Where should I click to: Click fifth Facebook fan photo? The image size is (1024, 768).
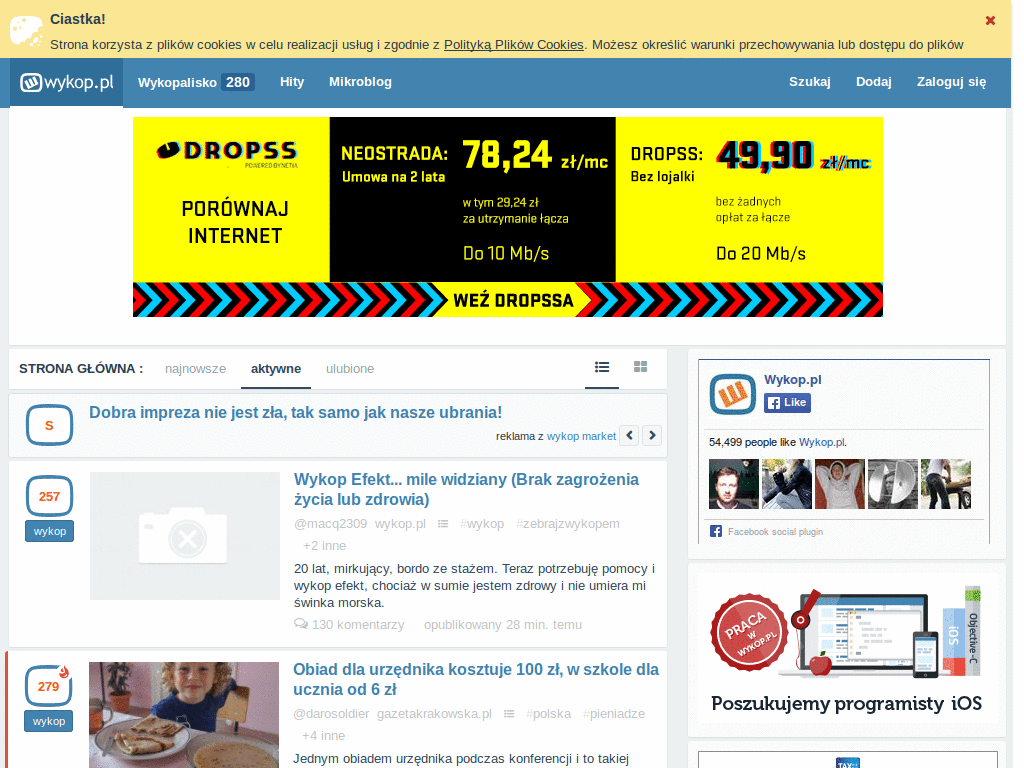coord(946,484)
